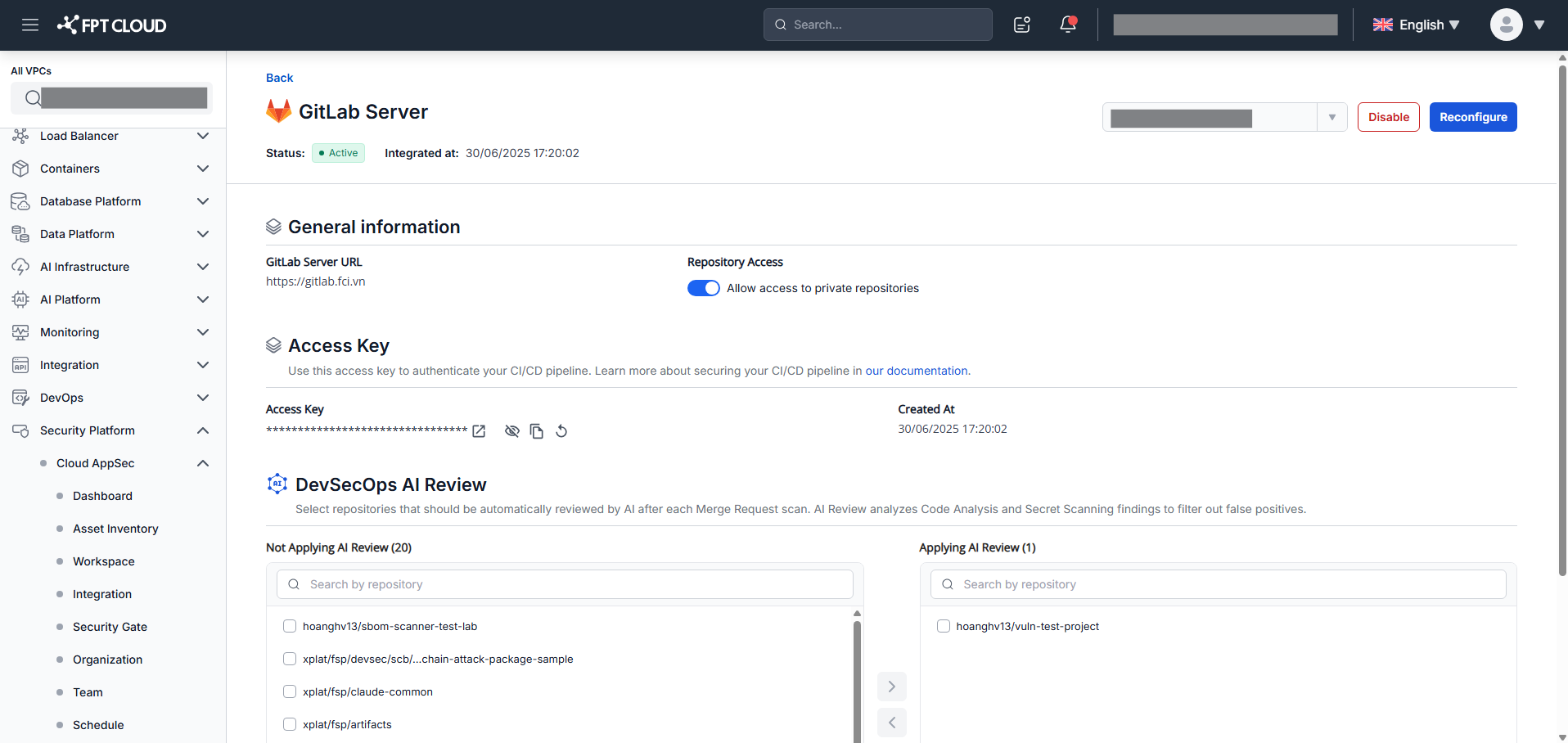Click the DevSecOps AI Review icon
This screenshot has width=1568, height=743.
coord(277,484)
